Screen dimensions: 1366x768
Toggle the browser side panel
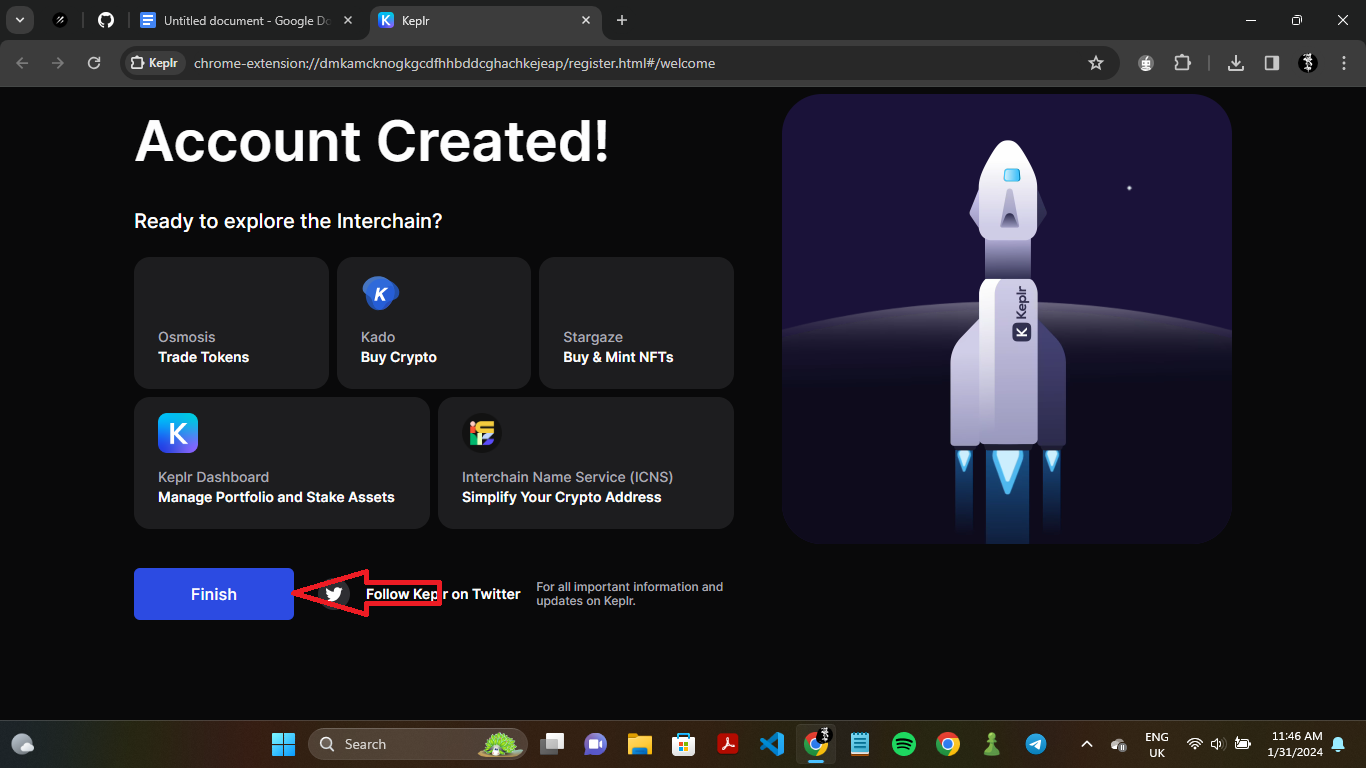click(x=1272, y=63)
